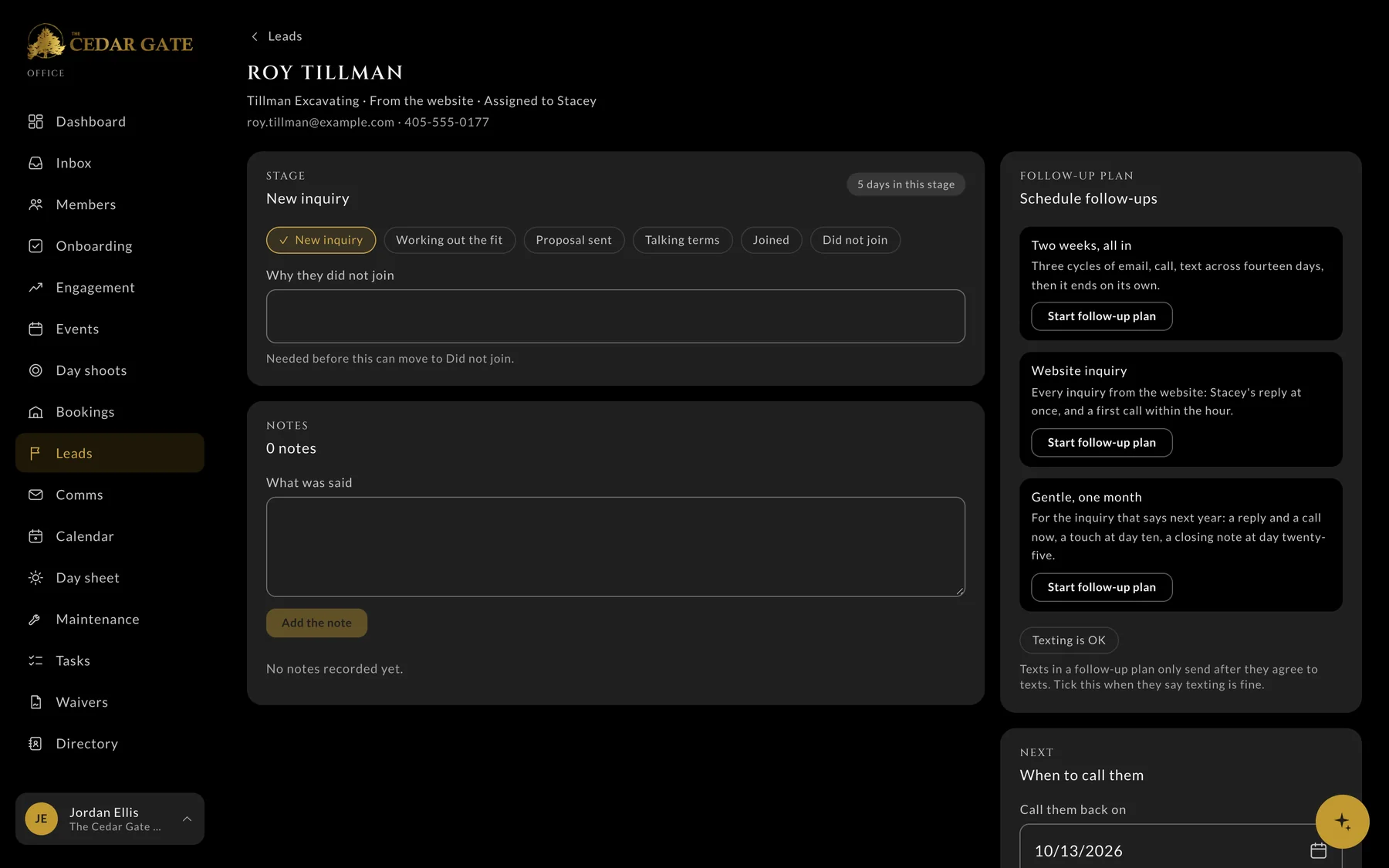Click the Why they did not join field

[615, 316]
